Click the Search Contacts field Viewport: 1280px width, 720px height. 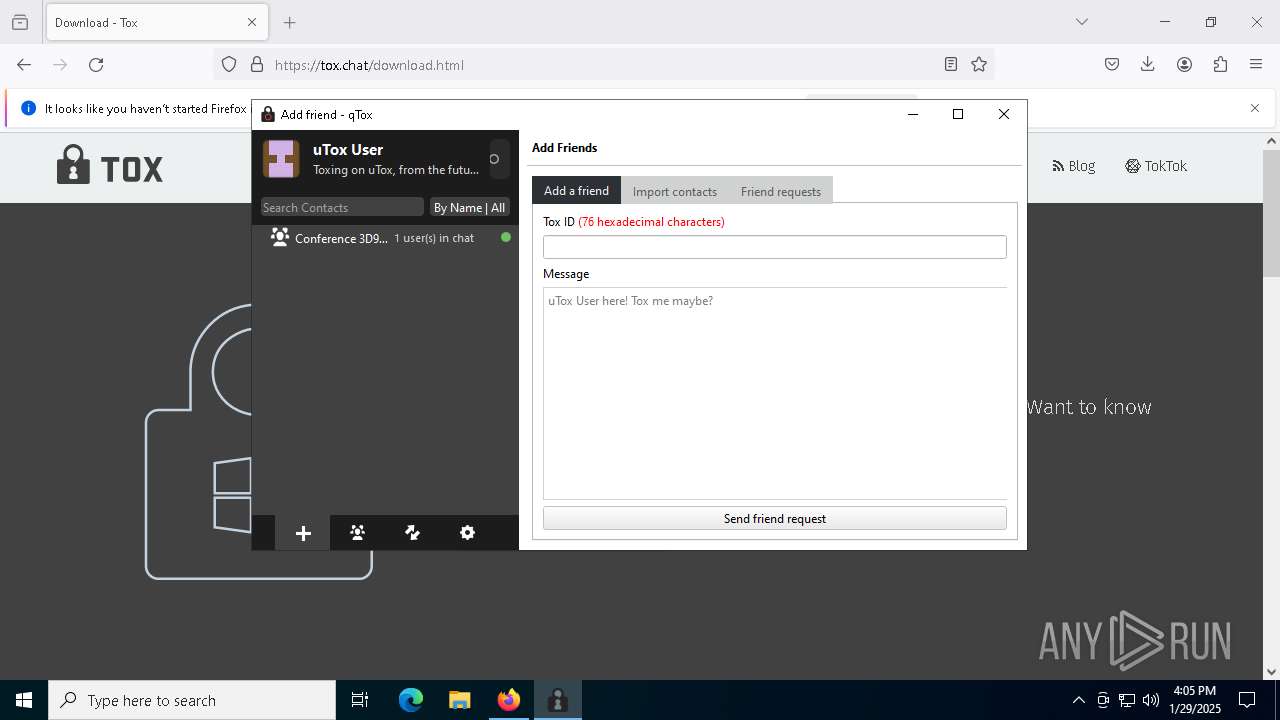(342, 207)
